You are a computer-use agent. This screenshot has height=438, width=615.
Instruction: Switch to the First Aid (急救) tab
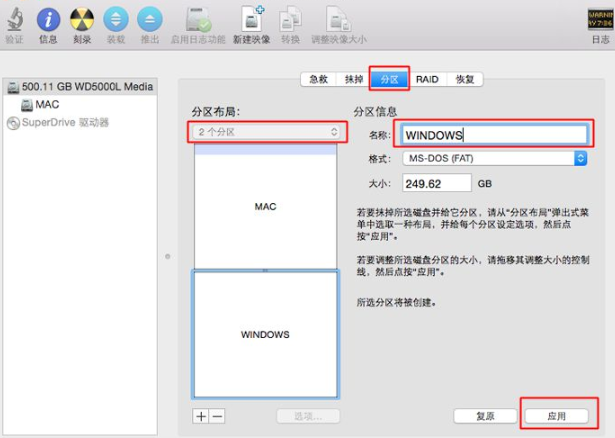[x=318, y=79]
